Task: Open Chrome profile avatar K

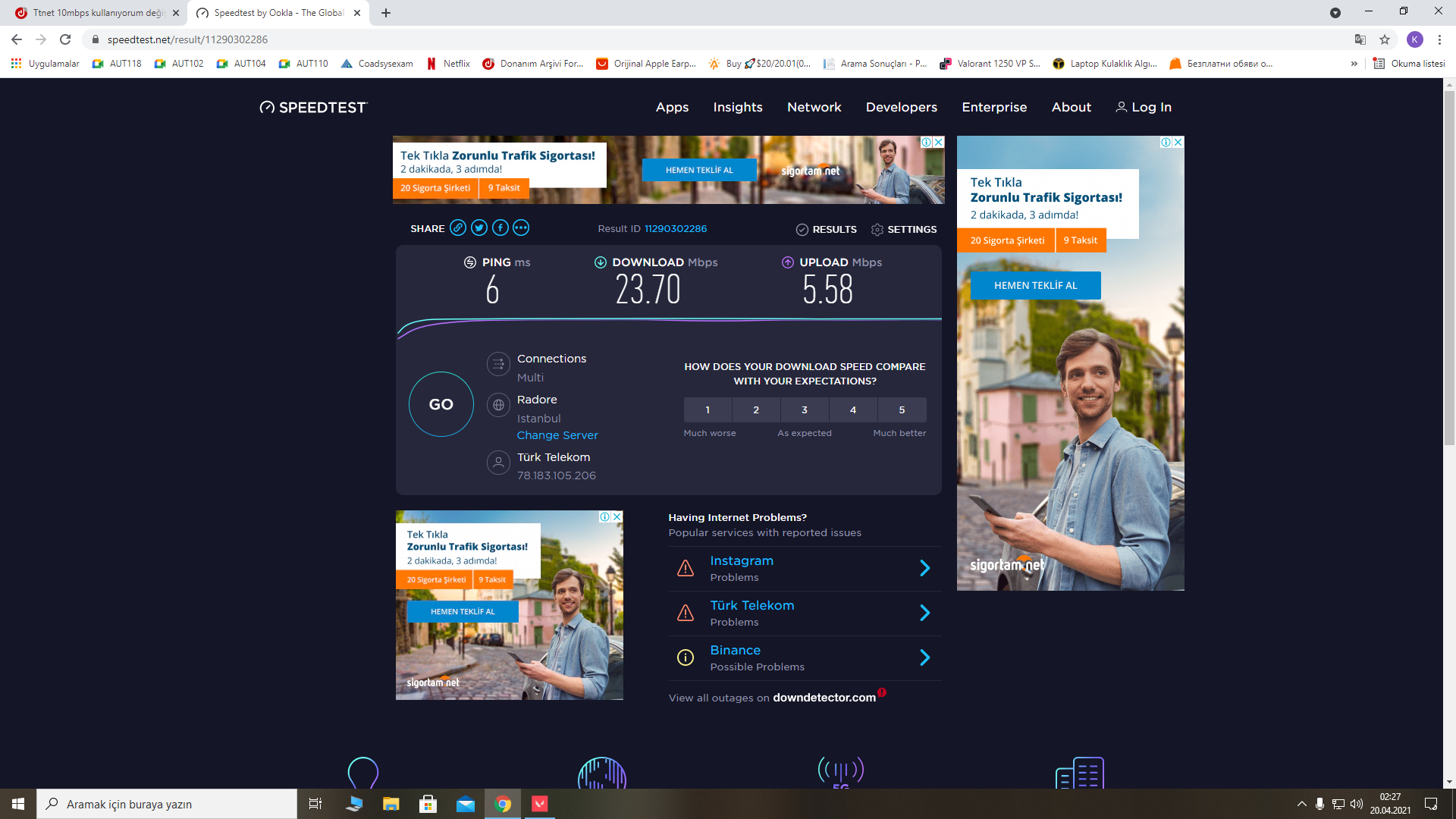Action: 1415,39
